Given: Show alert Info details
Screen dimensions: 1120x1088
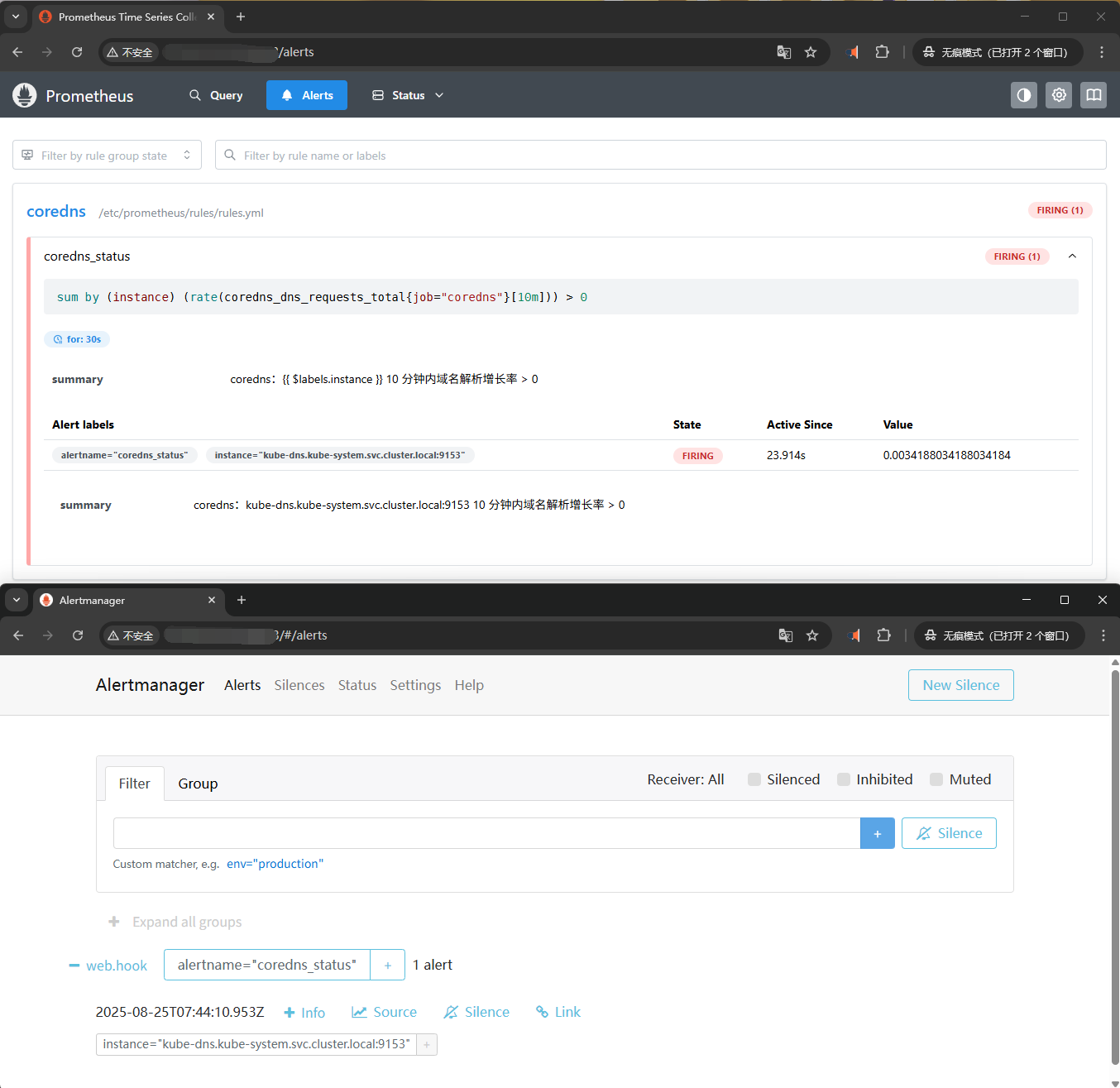Looking at the screenshot, I should tap(304, 1013).
